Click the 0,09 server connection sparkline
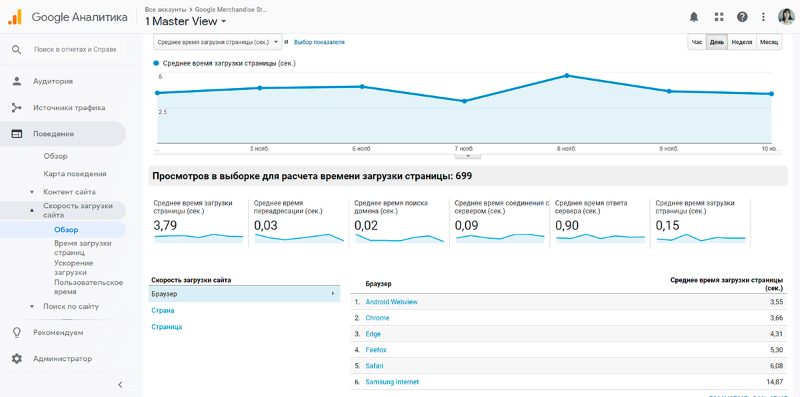The width and height of the screenshot is (800, 397). point(500,237)
